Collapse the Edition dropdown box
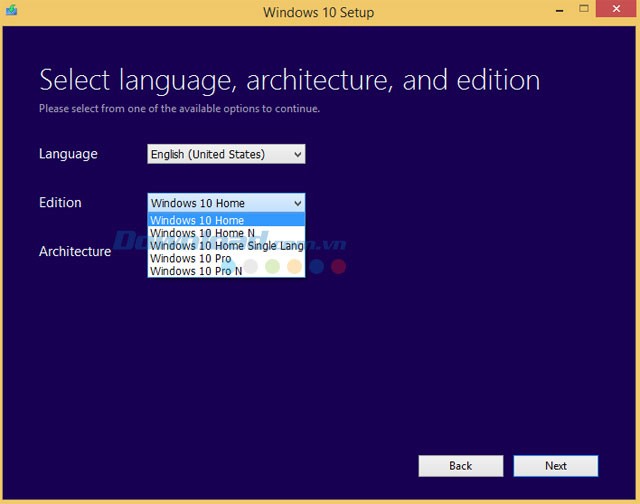The width and height of the screenshot is (640, 504). click(x=226, y=203)
